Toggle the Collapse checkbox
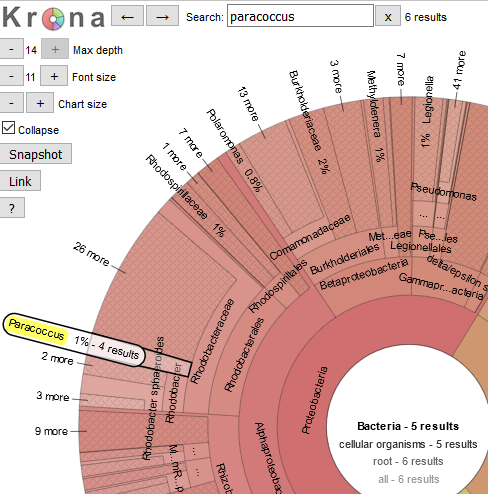 8,128
